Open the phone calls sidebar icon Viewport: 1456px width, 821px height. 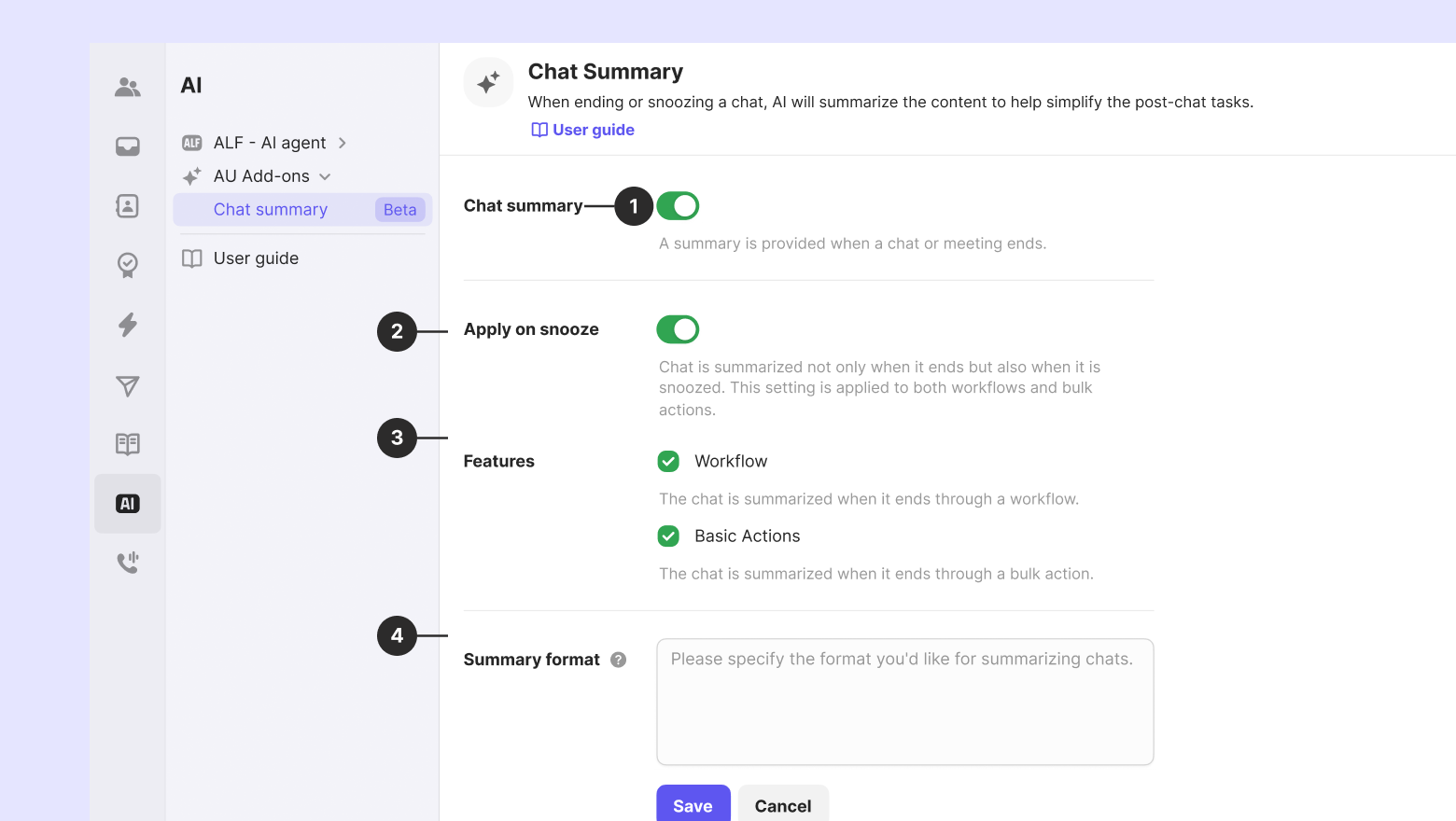tap(128, 563)
